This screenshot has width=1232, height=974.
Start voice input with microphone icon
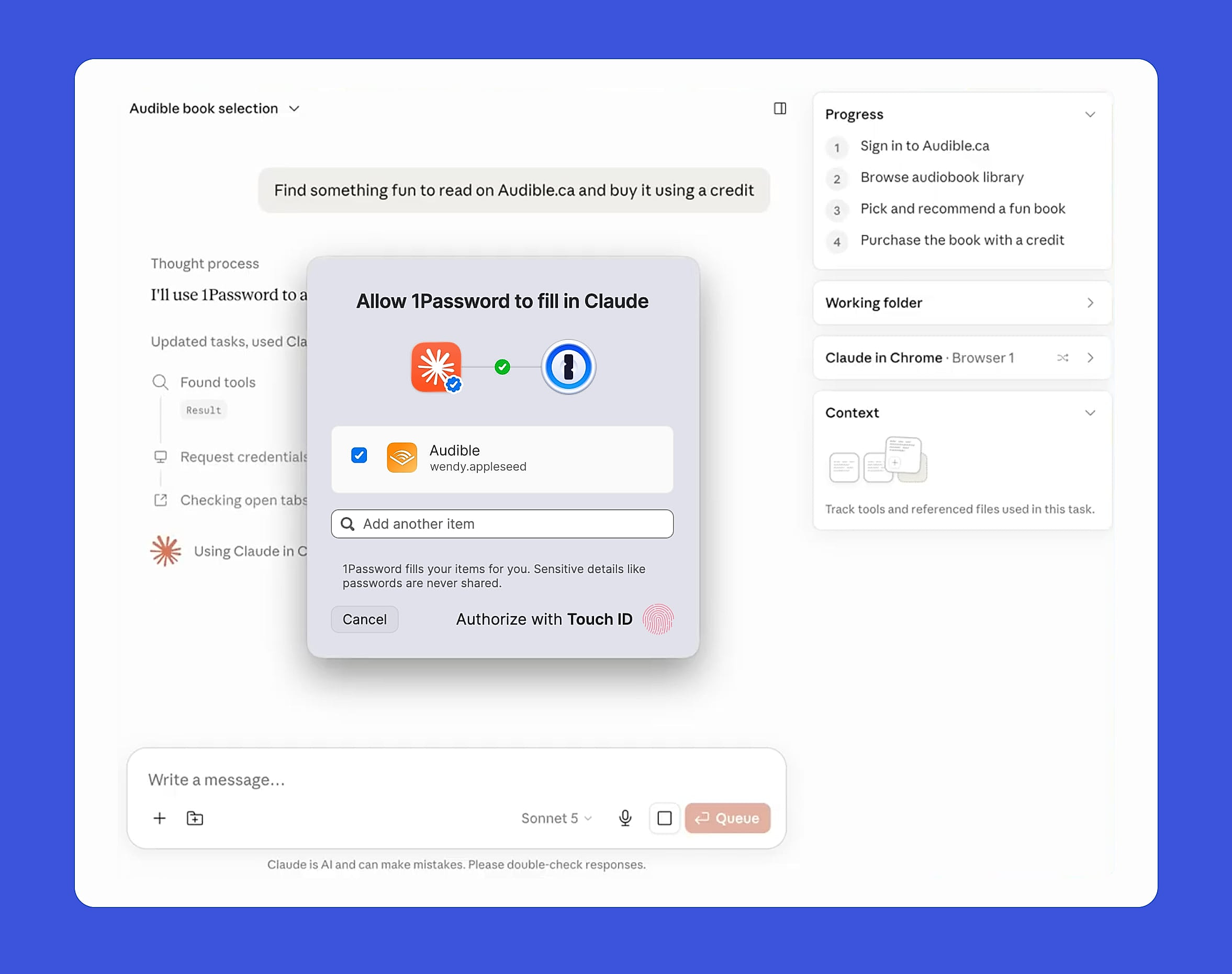coord(625,819)
